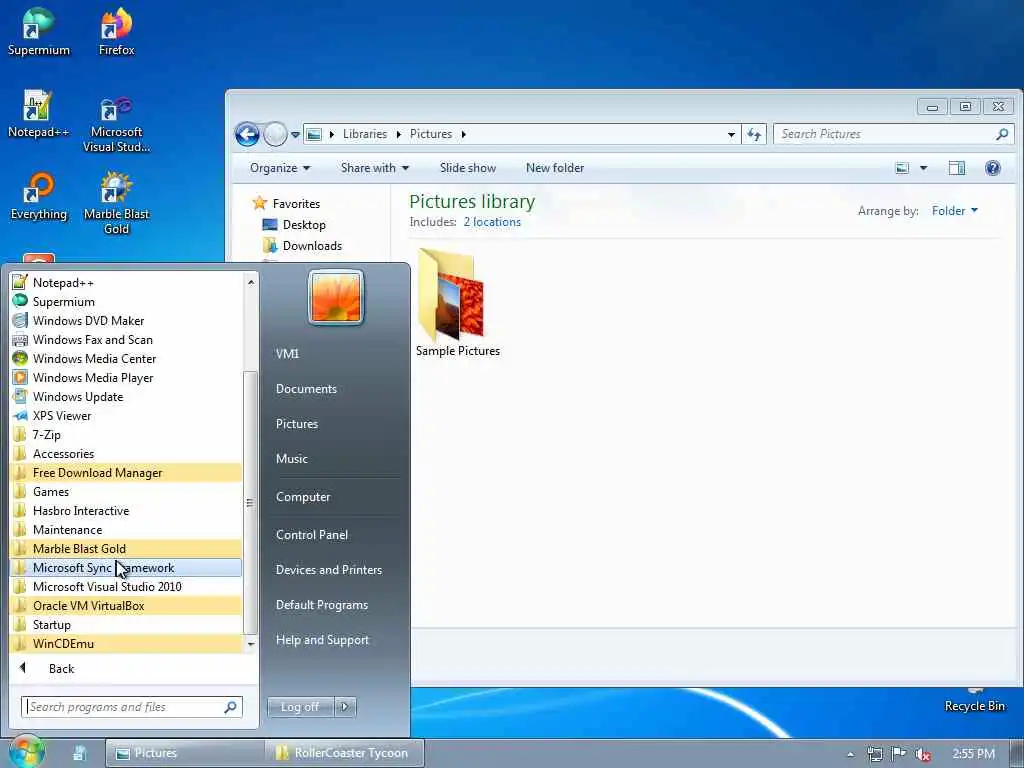Open Notepad++ in the Start menu list
This screenshot has height=768, width=1024.
(126, 283)
